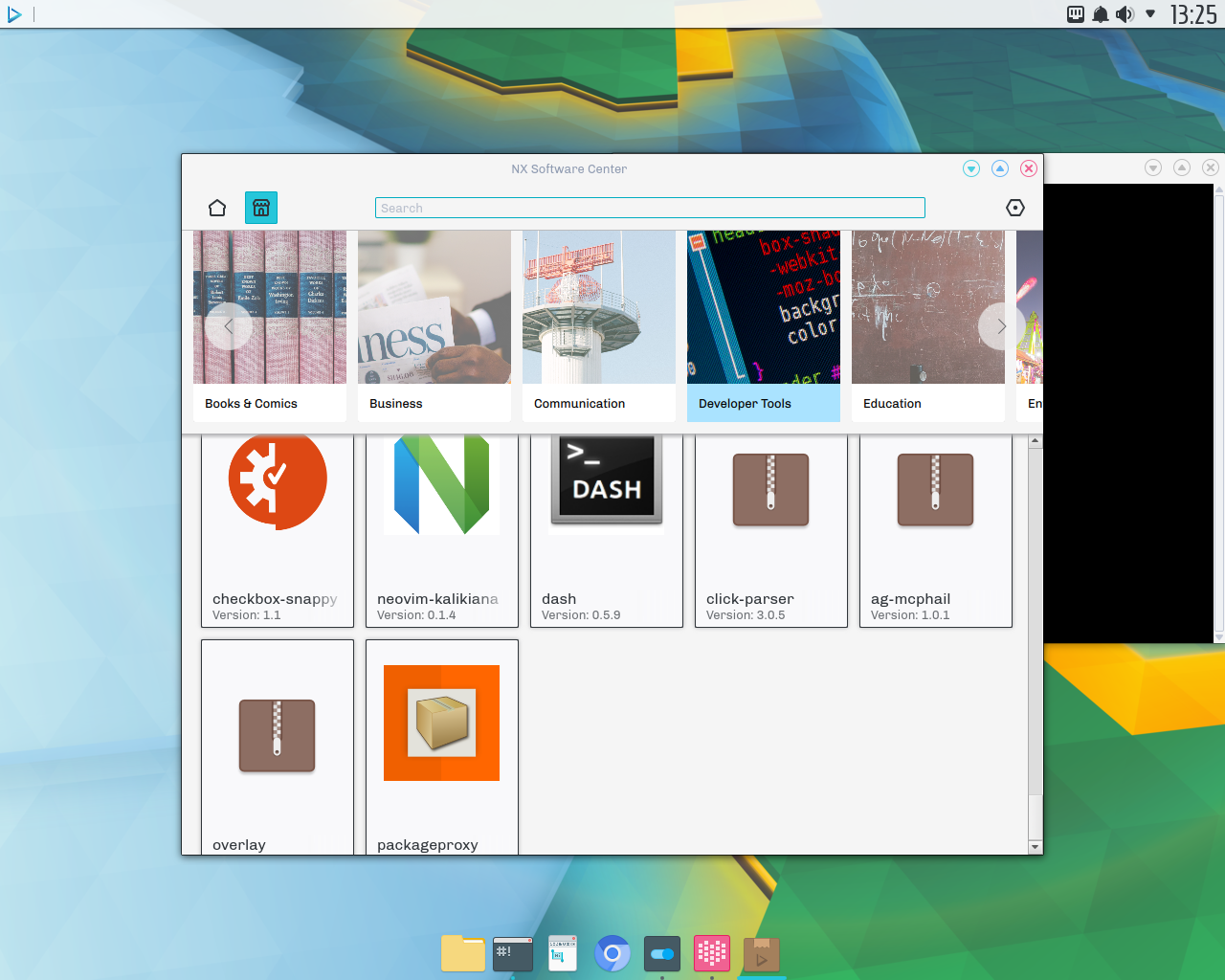Screen dimensions: 1225x980
Task: Click the app list scroll down arrow
Action: [1035, 847]
